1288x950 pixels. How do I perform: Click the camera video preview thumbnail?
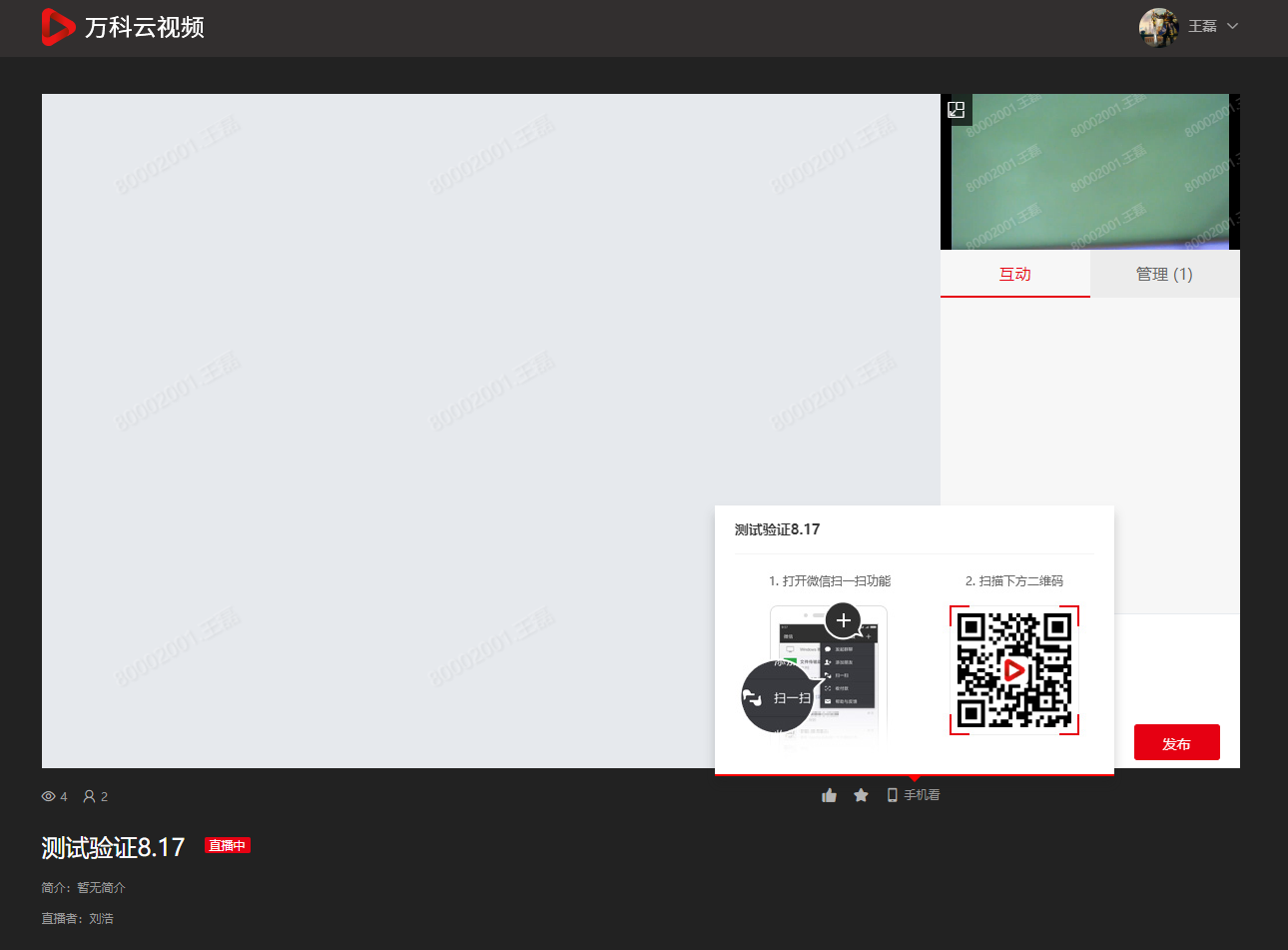pos(1090,172)
